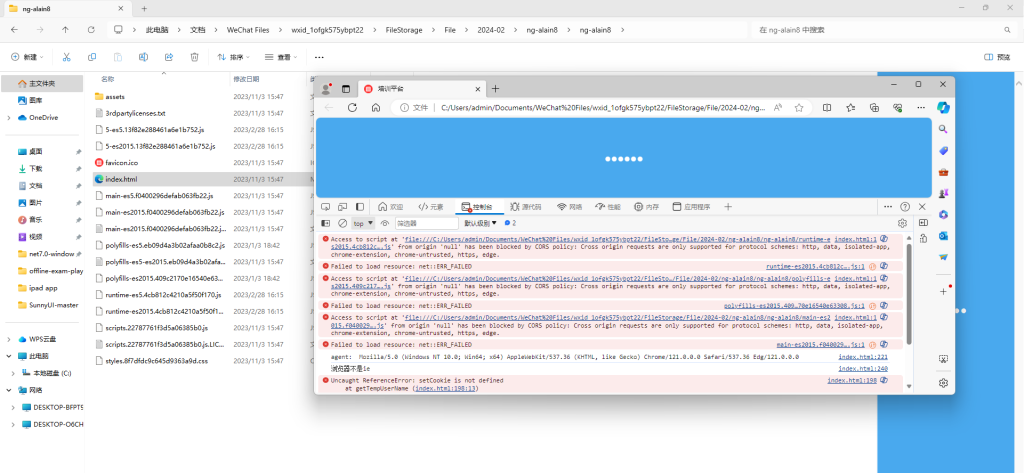Open the 默认级别 log level dropdown
1024x473 pixels.
(481, 223)
